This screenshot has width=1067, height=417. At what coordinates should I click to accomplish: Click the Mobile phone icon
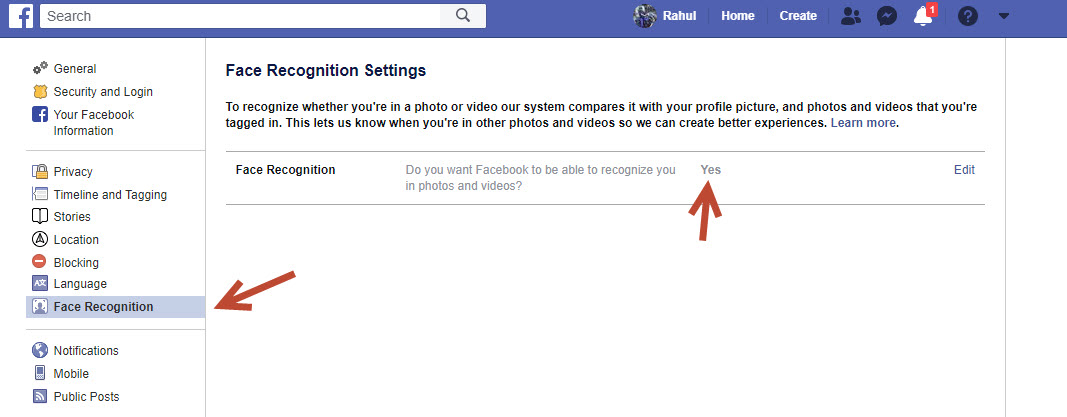pos(40,373)
